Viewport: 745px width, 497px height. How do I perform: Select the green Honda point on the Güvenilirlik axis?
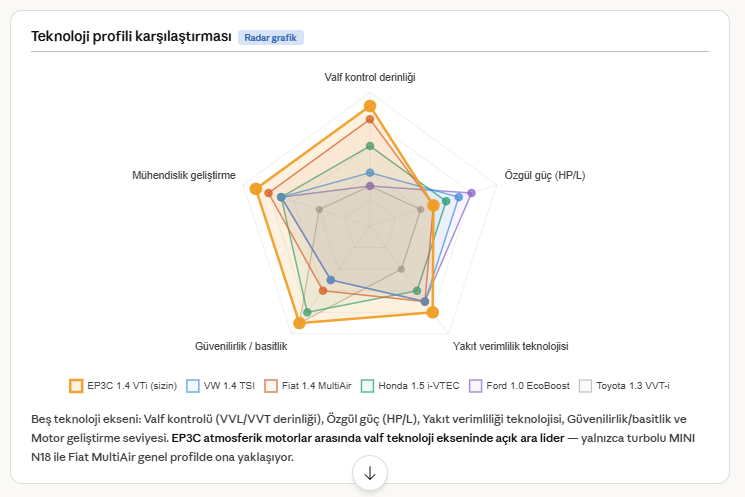(307, 312)
